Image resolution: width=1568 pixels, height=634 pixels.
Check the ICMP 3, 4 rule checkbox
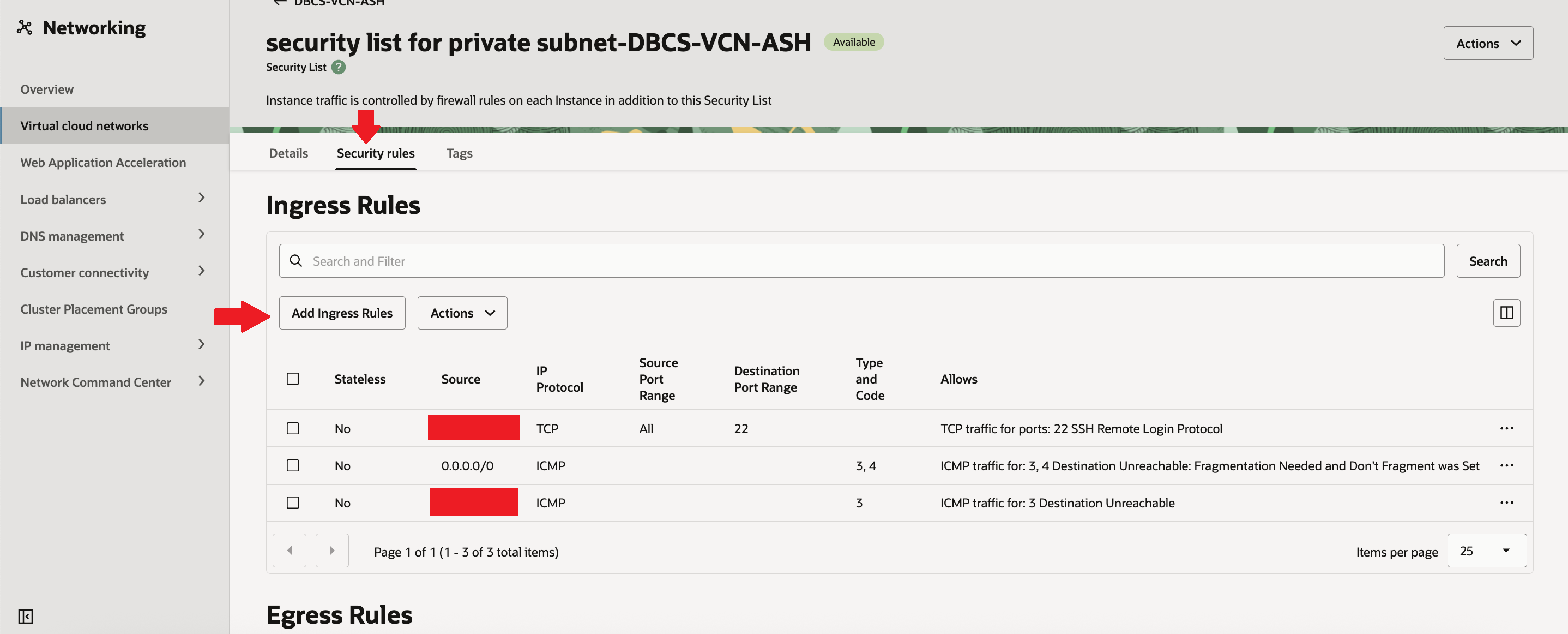pyautogui.click(x=293, y=465)
